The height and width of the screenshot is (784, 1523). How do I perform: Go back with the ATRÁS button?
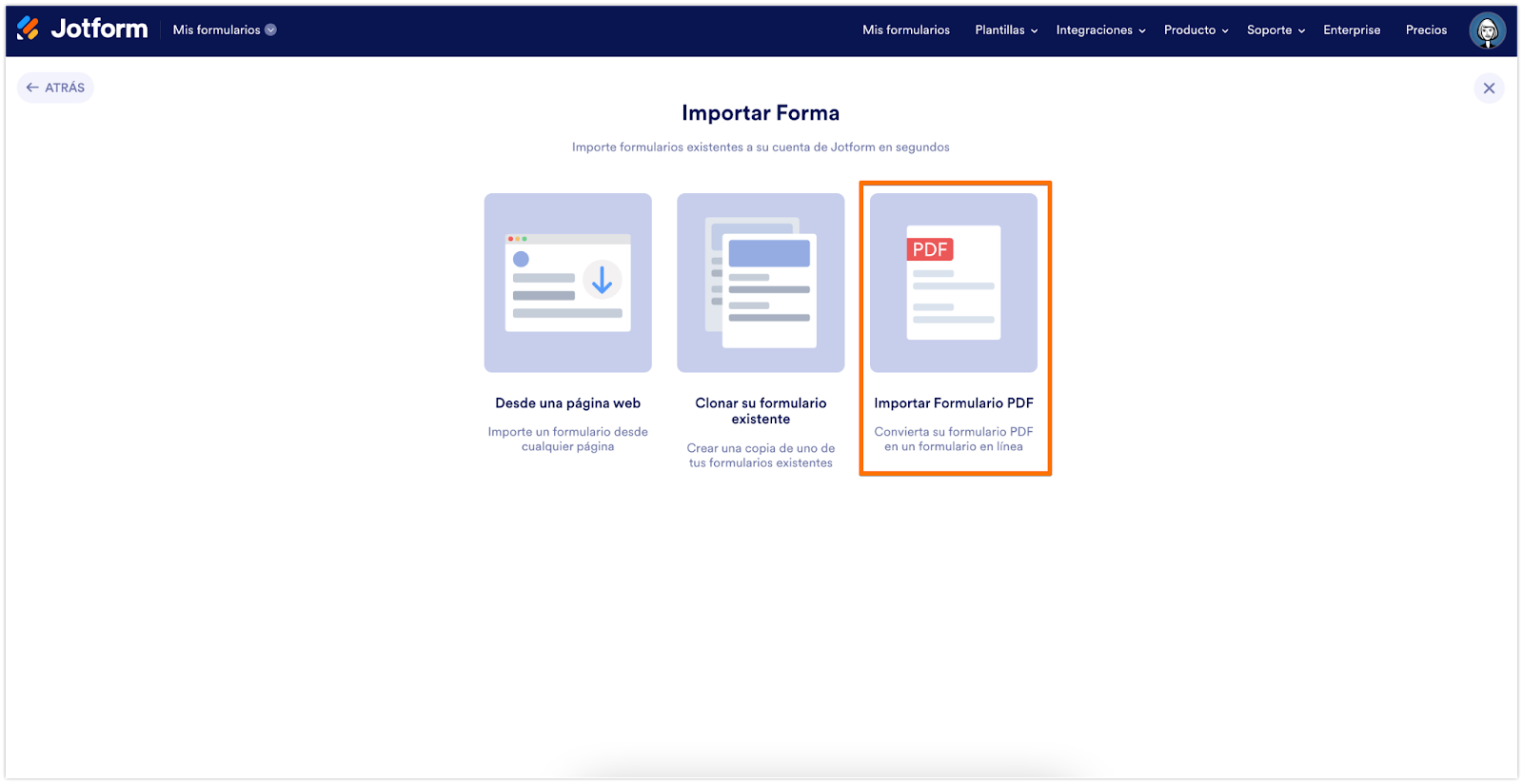(55, 88)
